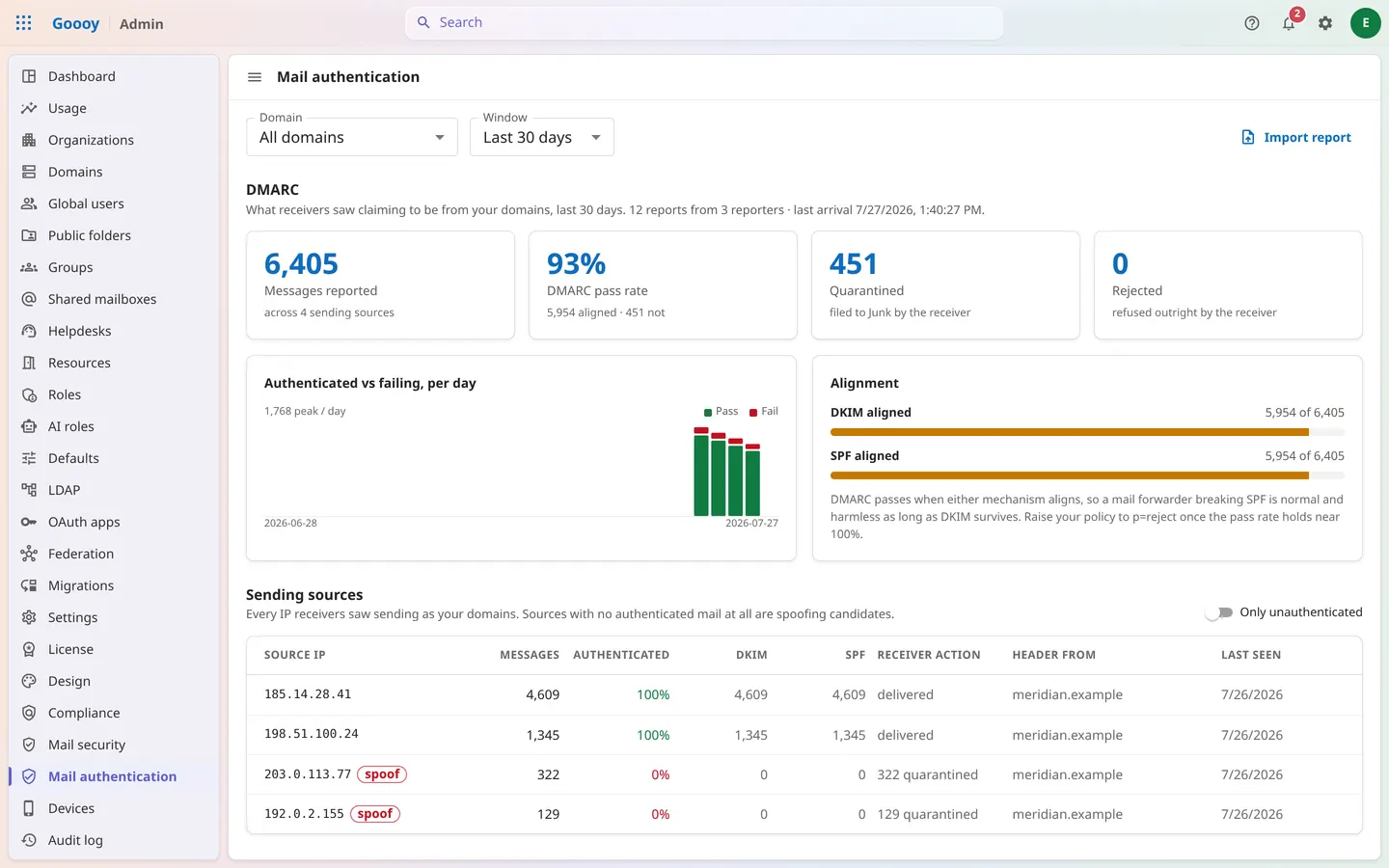Expand the Domain All domains dropdown
The height and width of the screenshot is (868, 1389).
352,137
